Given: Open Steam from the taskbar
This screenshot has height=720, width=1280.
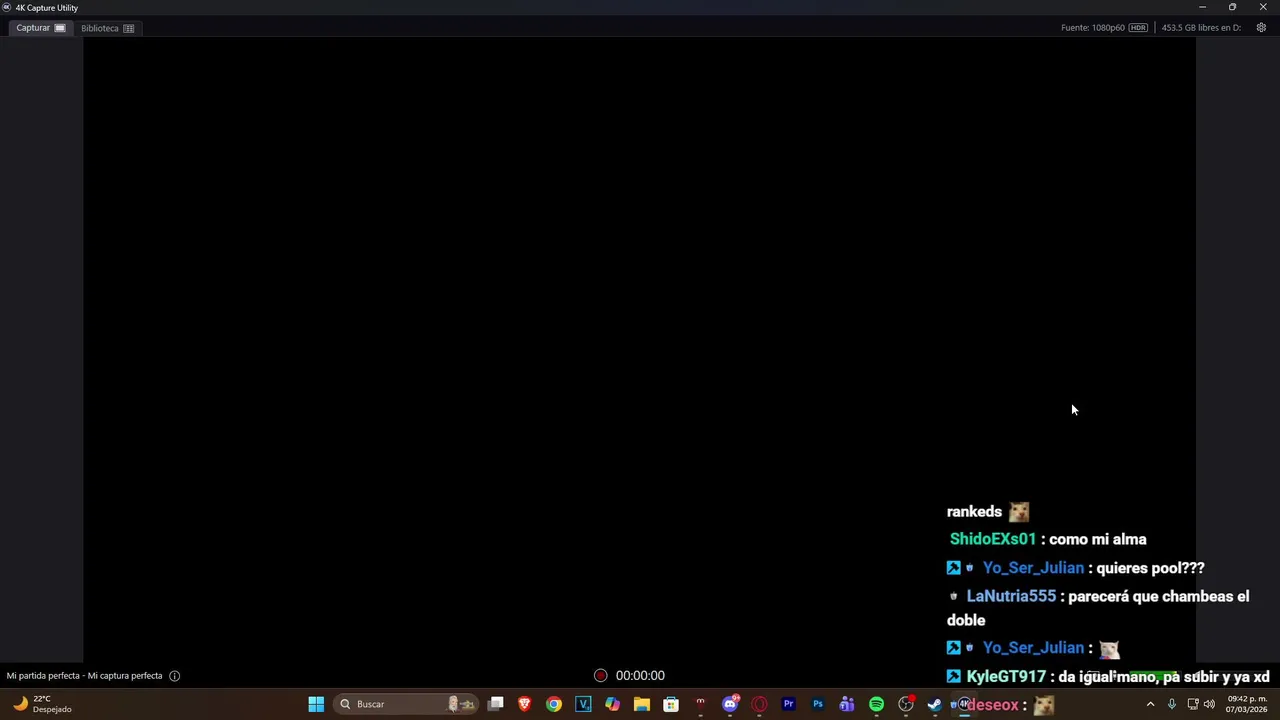Looking at the screenshot, I should click(935, 704).
